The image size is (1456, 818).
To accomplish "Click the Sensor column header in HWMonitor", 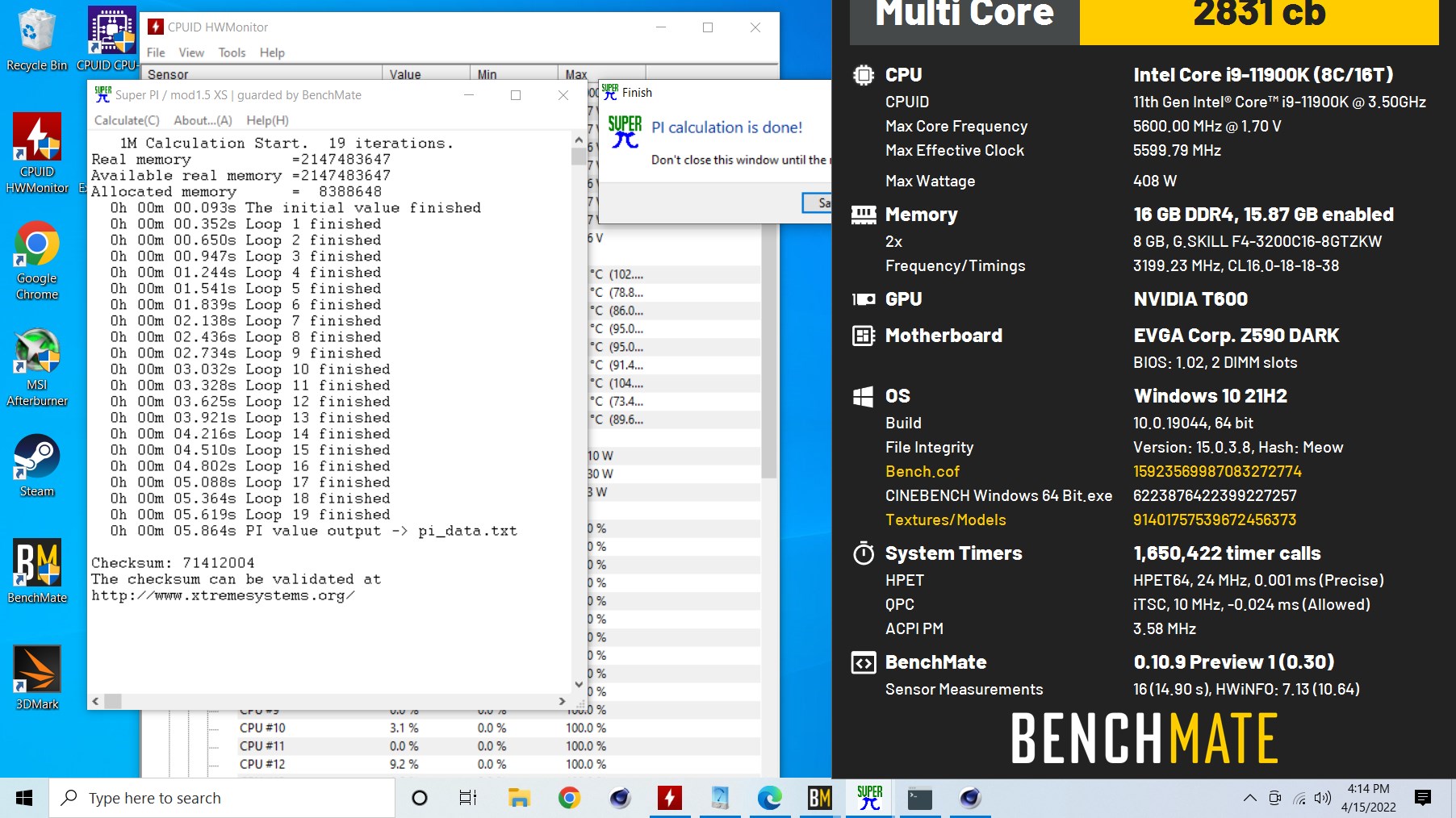I will (x=262, y=73).
